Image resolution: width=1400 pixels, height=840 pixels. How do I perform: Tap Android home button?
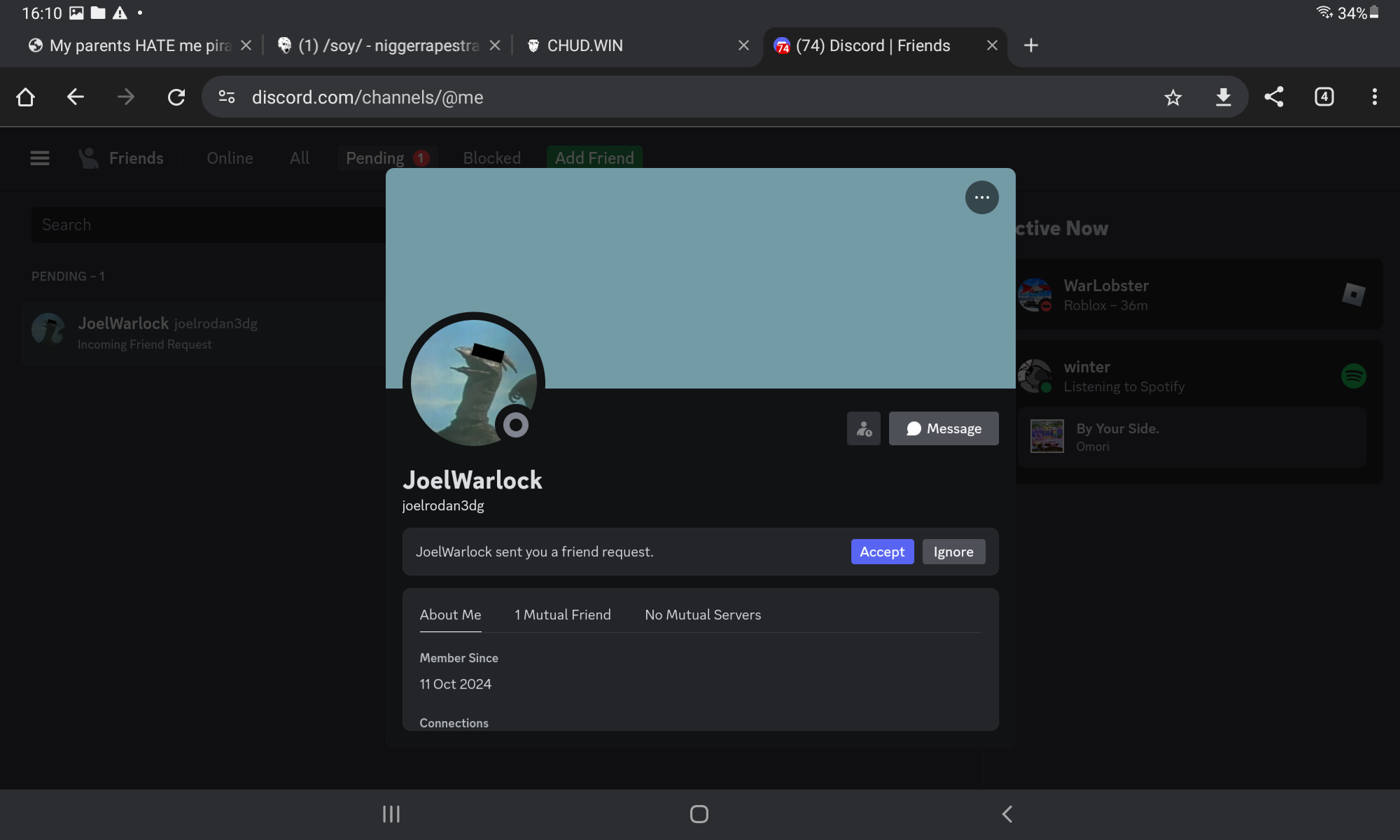699,814
